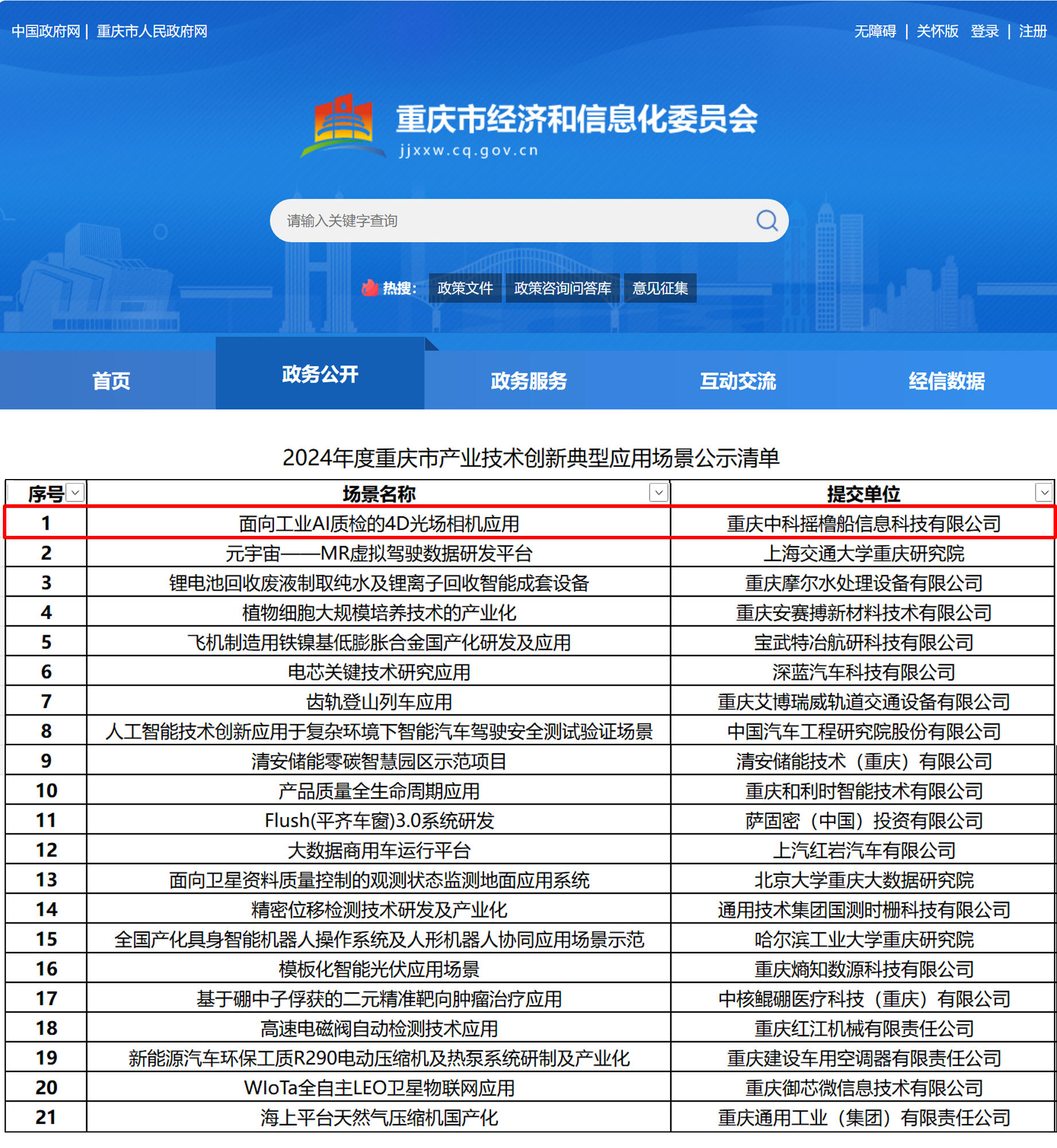1057x1148 pixels.
Task: Click the 重庆市经济和信息化委员会 site title
Action: [577, 119]
